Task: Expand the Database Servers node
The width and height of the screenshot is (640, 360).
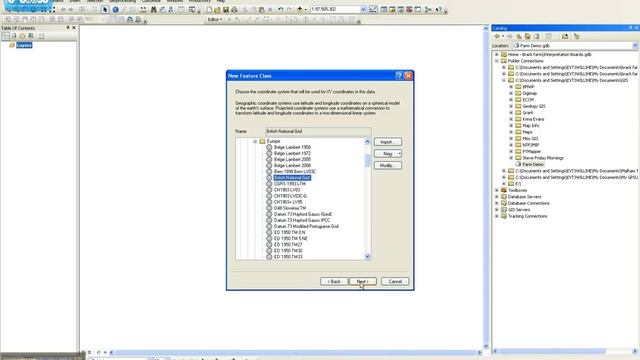Action: (497, 197)
